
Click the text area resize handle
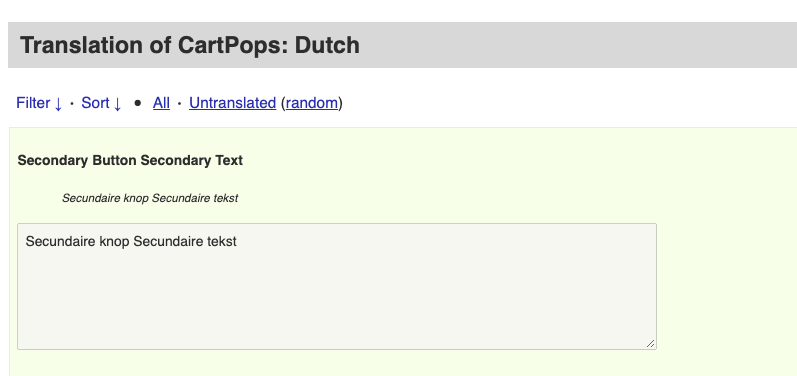coord(651,344)
